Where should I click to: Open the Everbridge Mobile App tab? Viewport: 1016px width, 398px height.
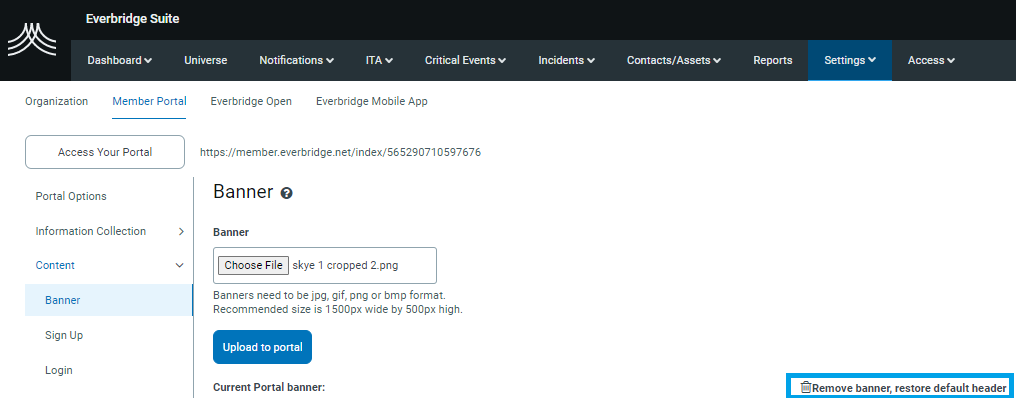pos(372,101)
